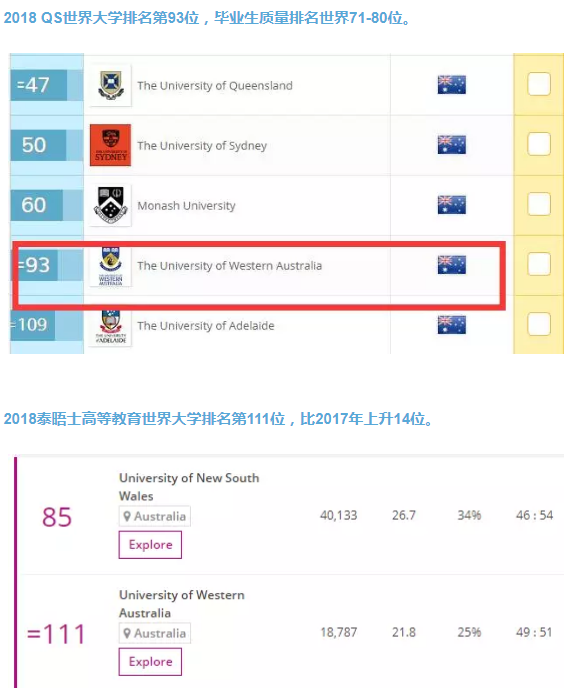Click the University of Adelaide crest logo
Viewport: 567px width, 688px height.
110,327
